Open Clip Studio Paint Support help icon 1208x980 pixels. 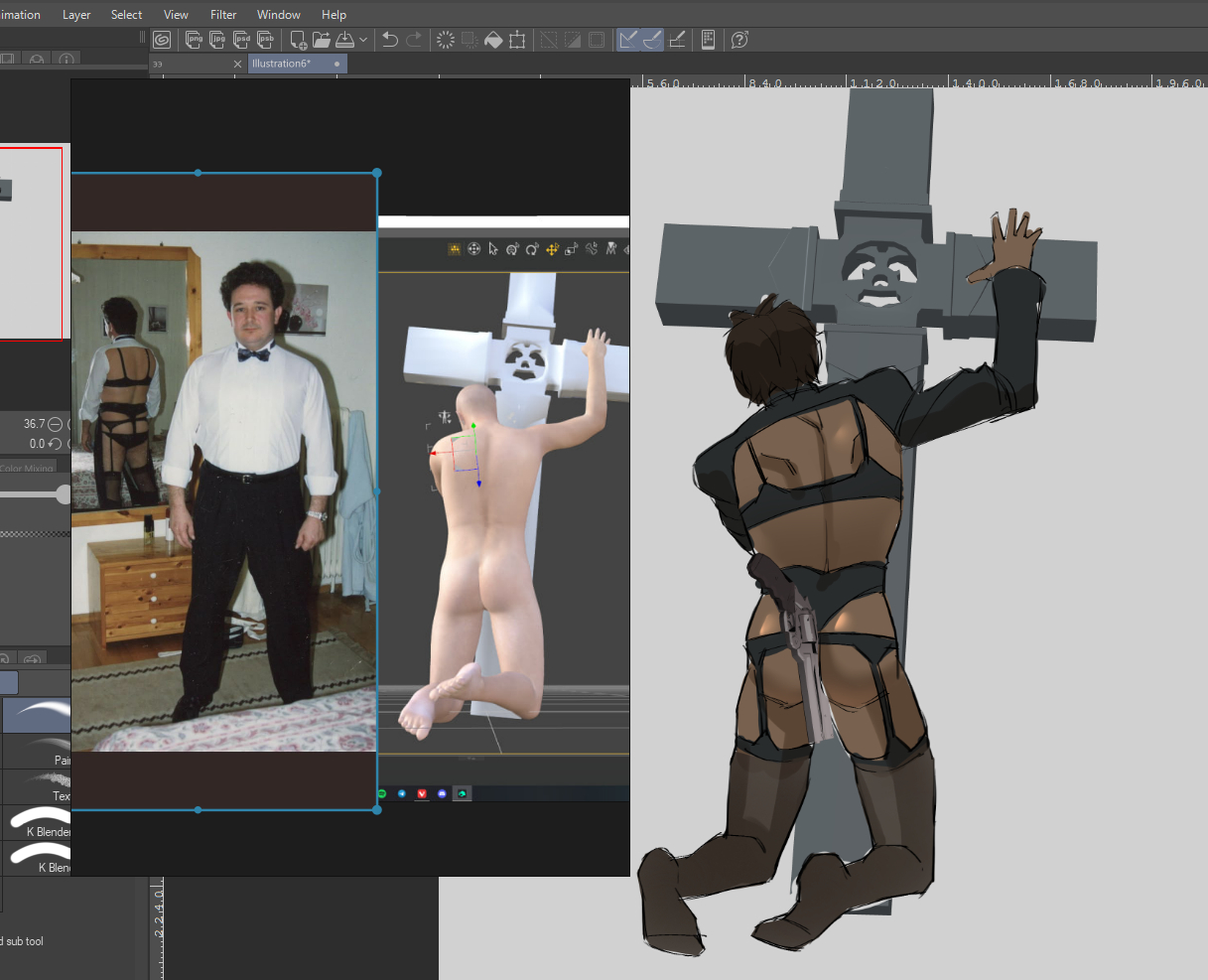point(739,40)
